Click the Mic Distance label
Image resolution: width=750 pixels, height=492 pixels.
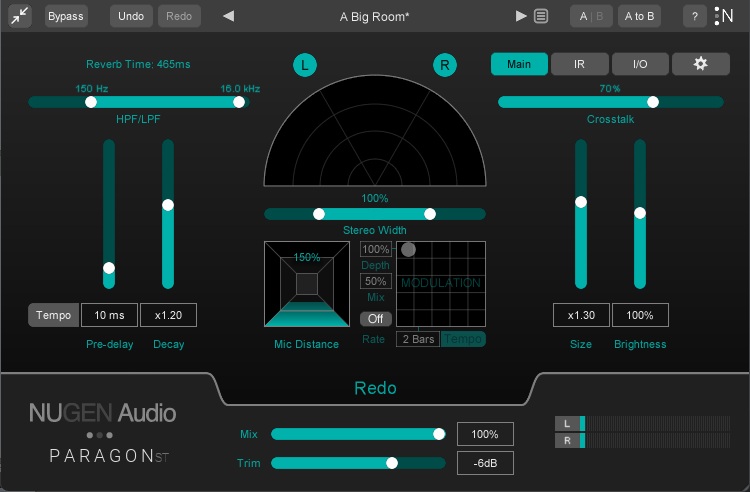[307, 344]
